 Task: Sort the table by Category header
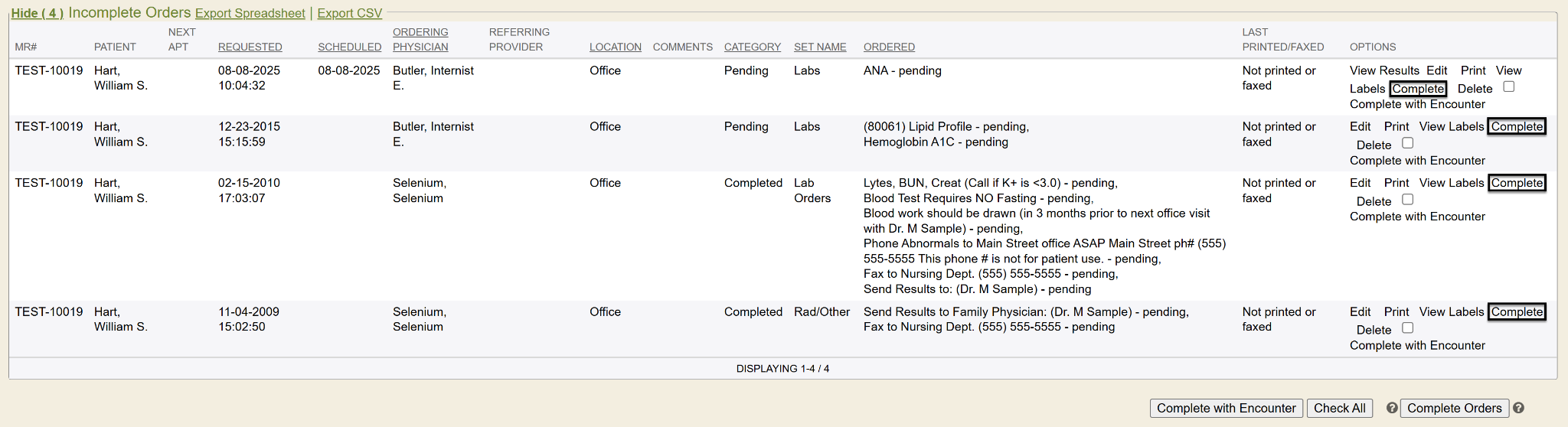(752, 47)
